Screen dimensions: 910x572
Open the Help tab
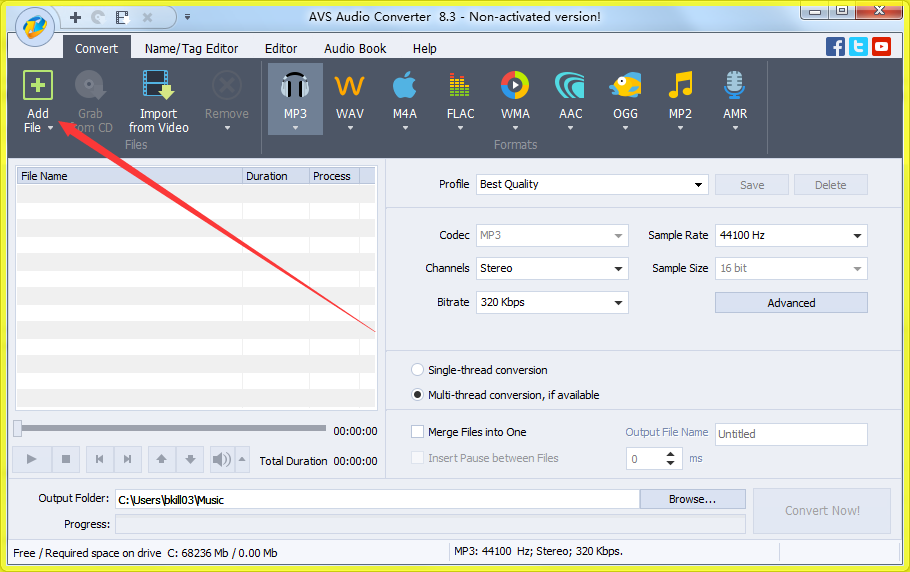pos(424,49)
